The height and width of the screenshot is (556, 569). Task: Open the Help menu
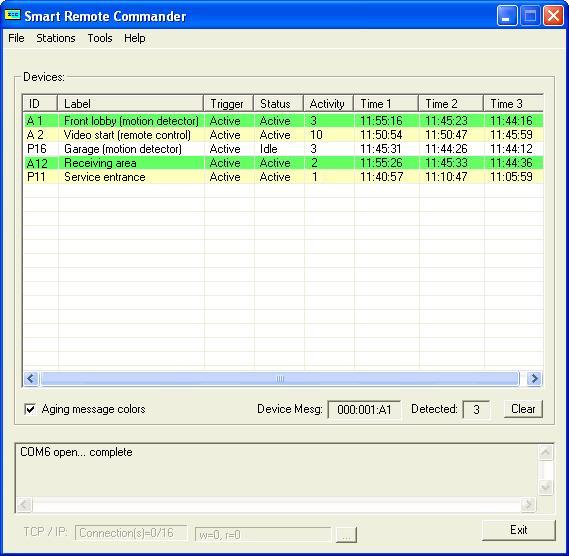(x=135, y=38)
